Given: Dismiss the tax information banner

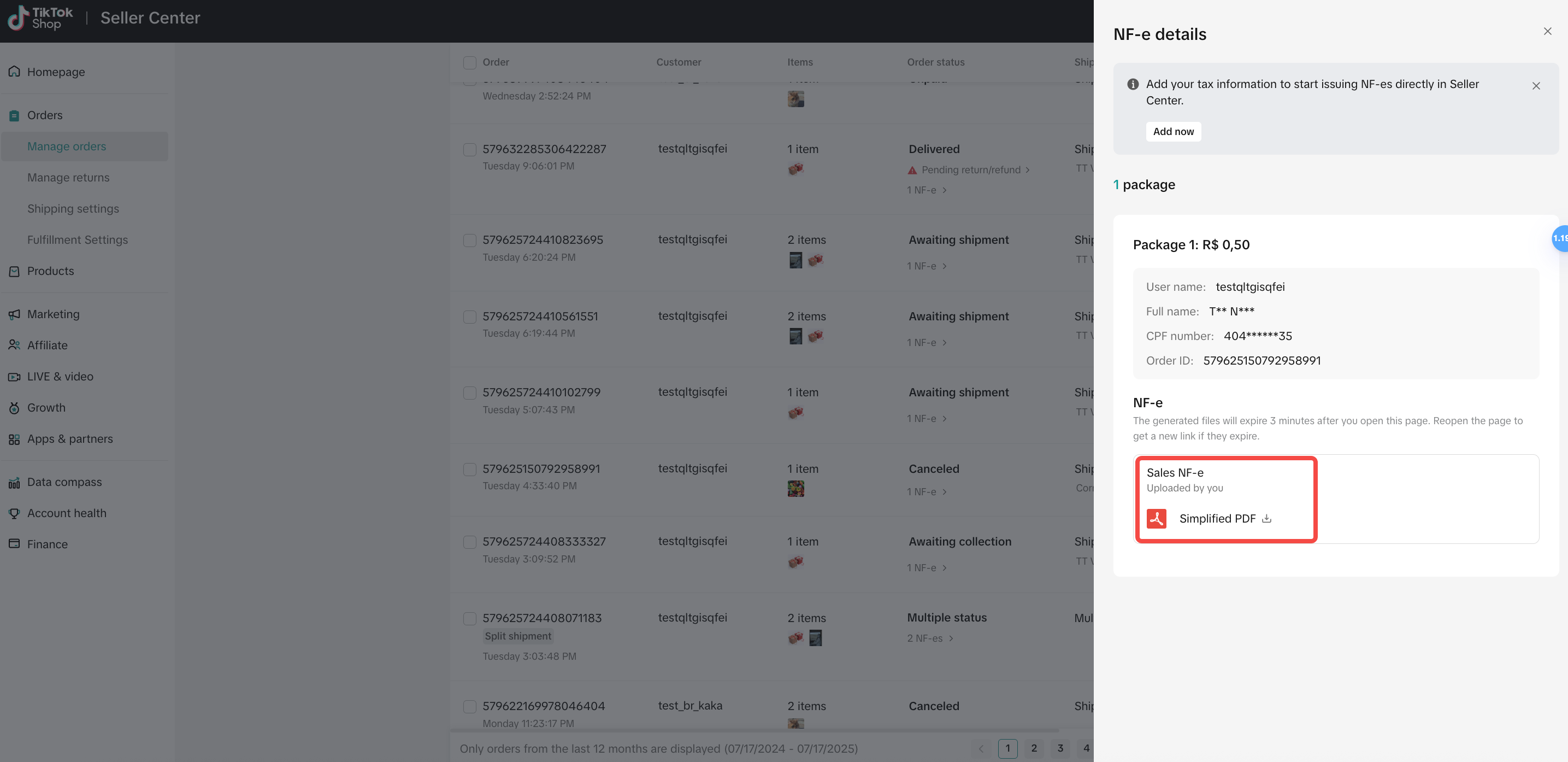Looking at the screenshot, I should coord(1536,86).
